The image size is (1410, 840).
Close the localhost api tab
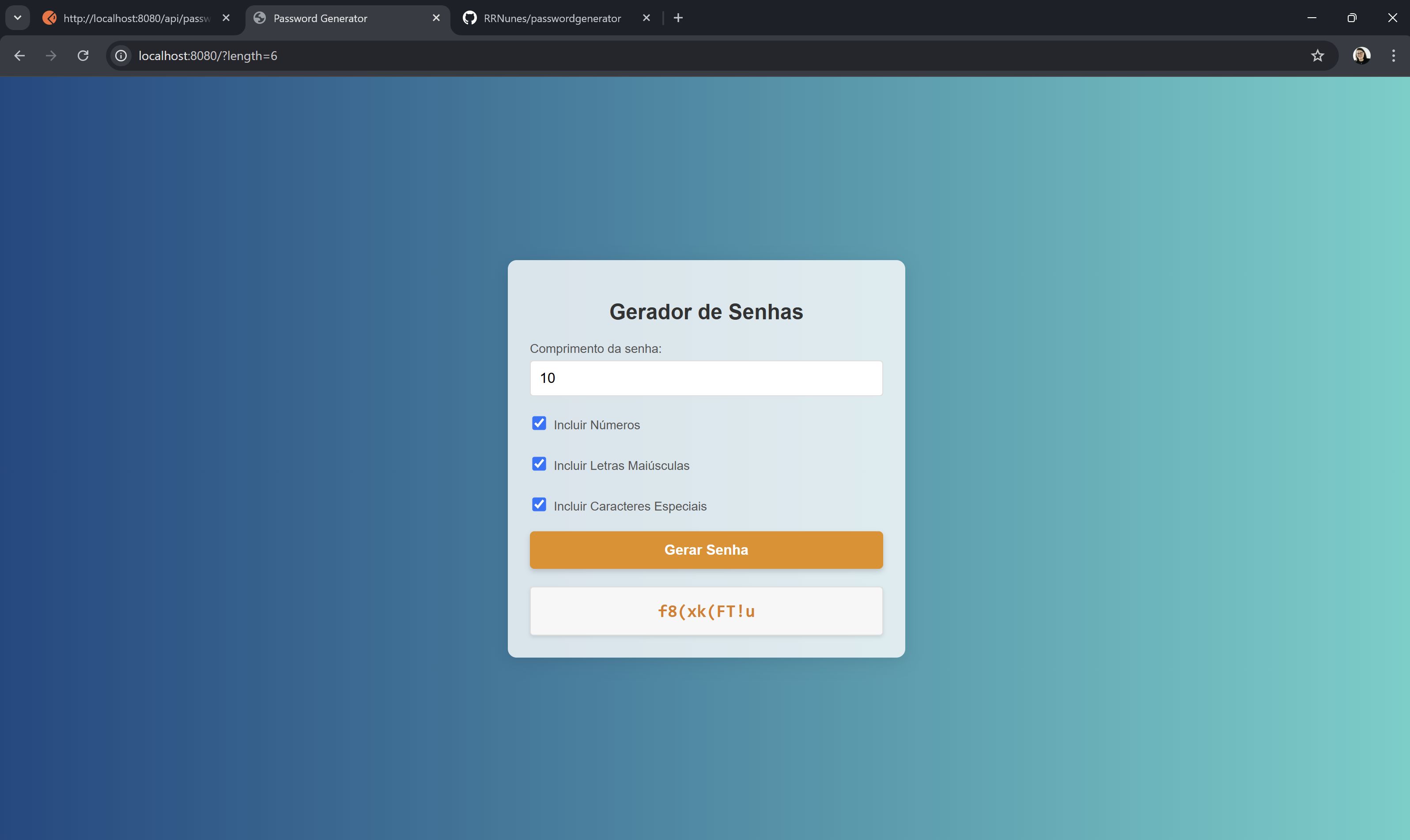coord(226,18)
